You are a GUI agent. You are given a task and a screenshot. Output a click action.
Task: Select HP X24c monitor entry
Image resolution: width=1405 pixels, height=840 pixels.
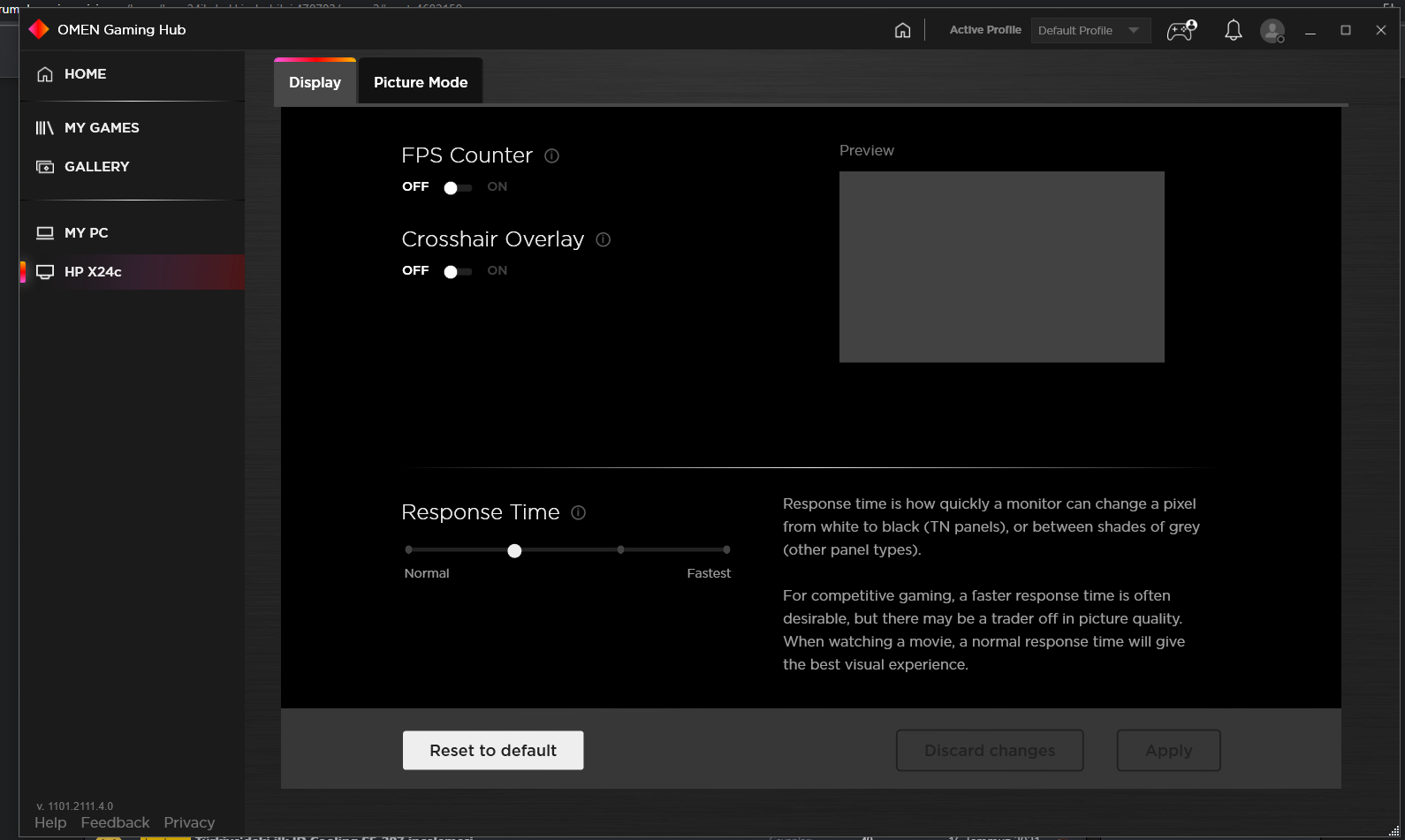[133, 272]
